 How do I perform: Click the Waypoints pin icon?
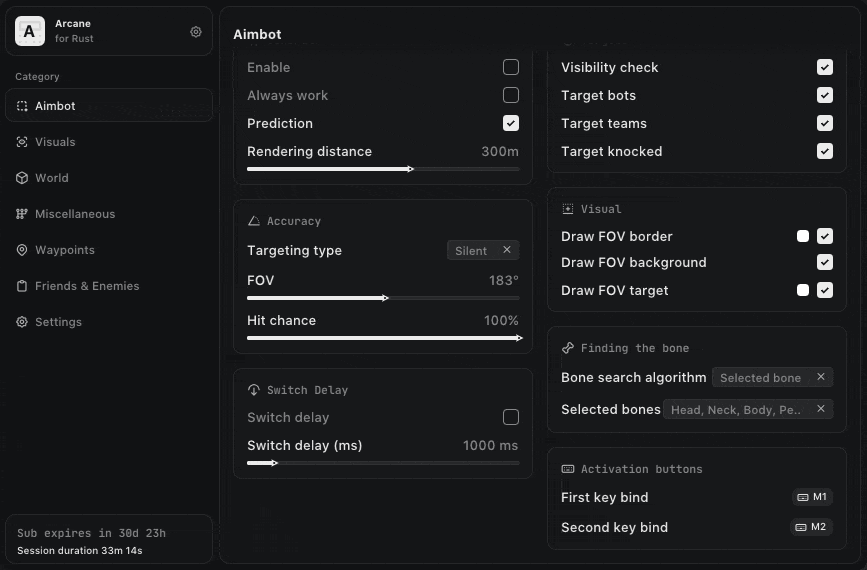click(22, 250)
